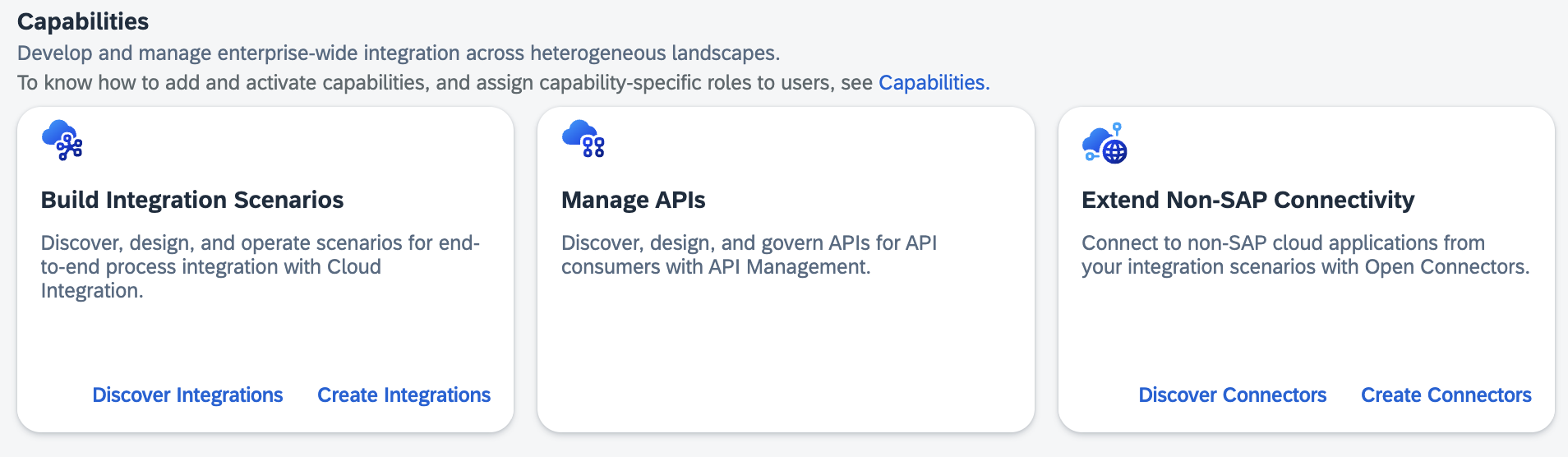Click the Open Connectors description text
The image size is (1568, 457).
(x=1305, y=255)
